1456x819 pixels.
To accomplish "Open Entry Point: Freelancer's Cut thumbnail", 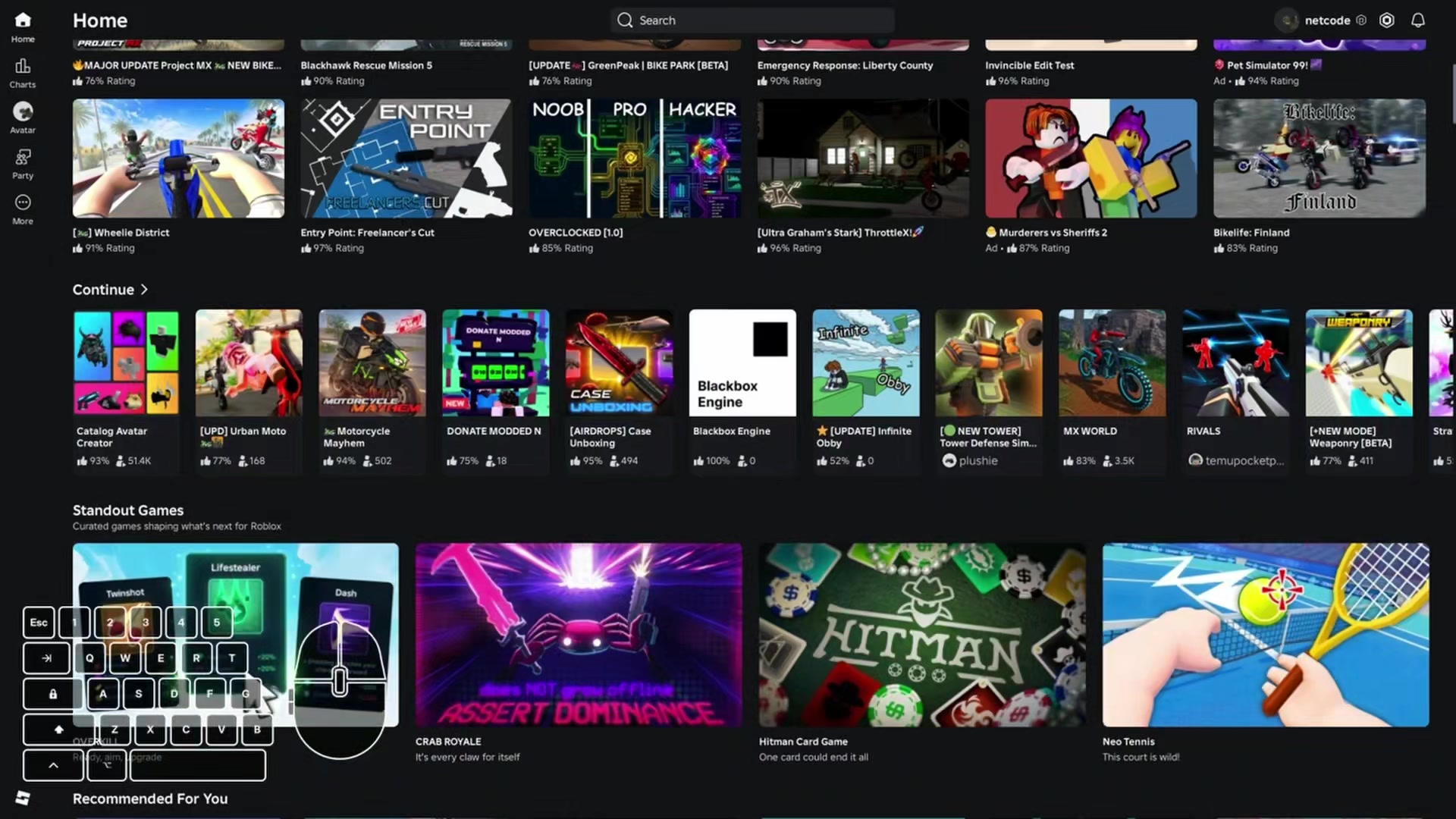I will click(406, 158).
